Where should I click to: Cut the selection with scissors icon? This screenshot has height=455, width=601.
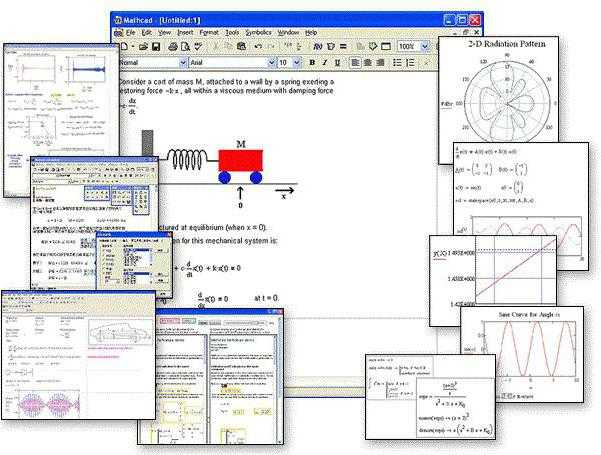[x=216, y=46]
